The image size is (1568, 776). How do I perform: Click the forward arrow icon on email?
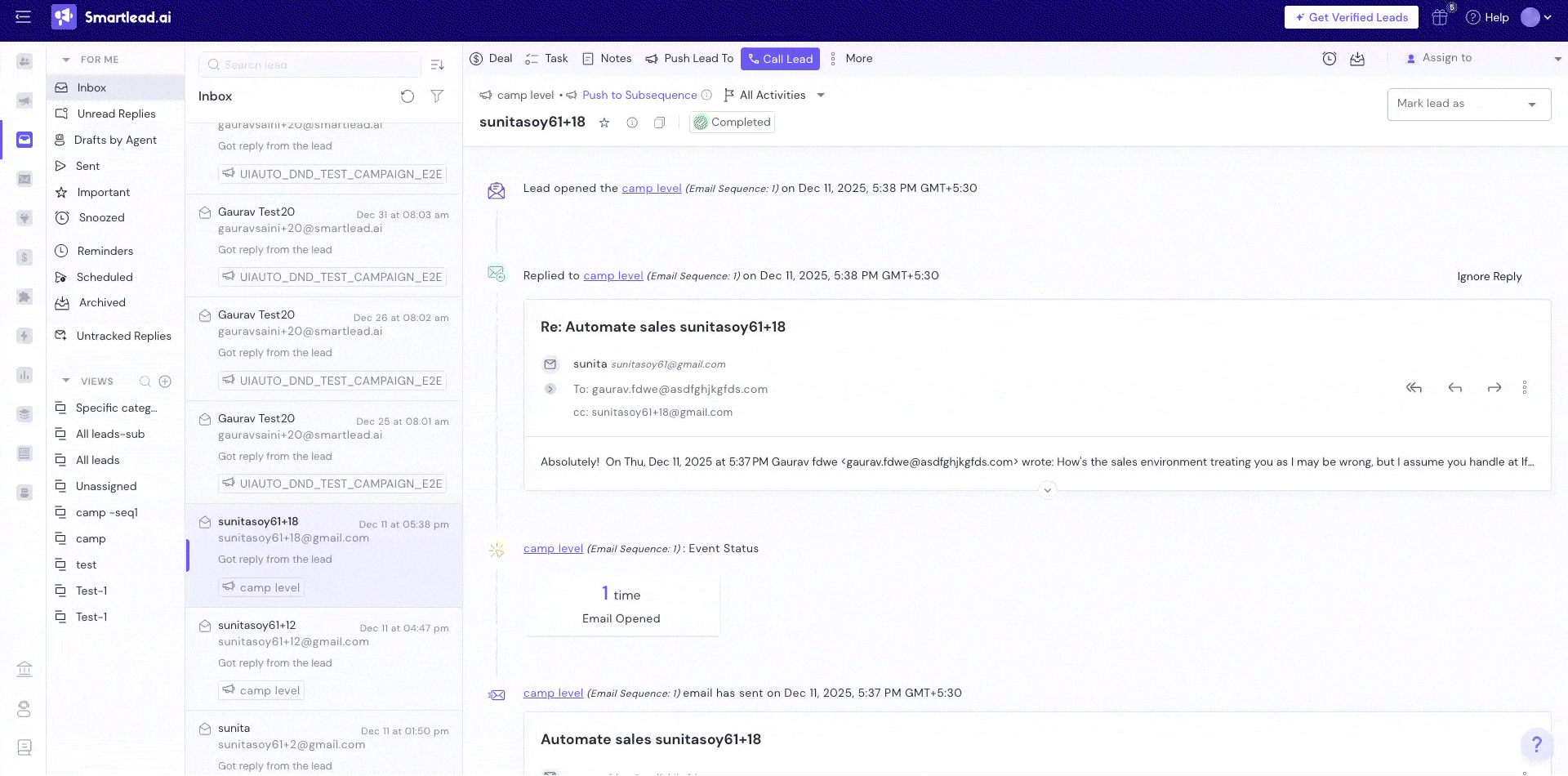1494,388
